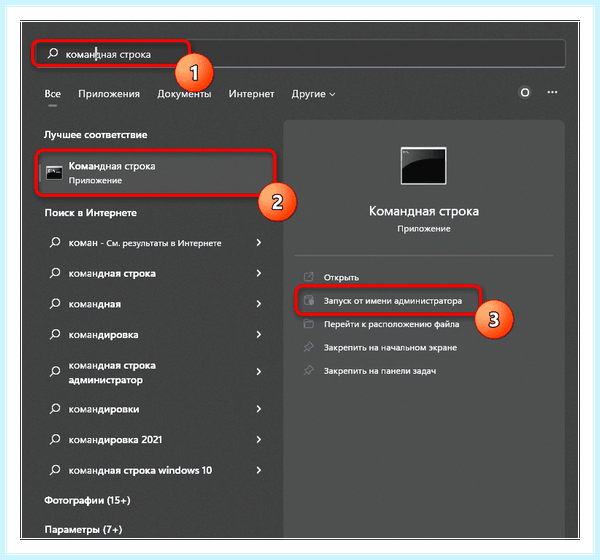Switch to the 'Все' tab
Image resolution: width=600 pixels, height=560 pixels.
click(52, 94)
